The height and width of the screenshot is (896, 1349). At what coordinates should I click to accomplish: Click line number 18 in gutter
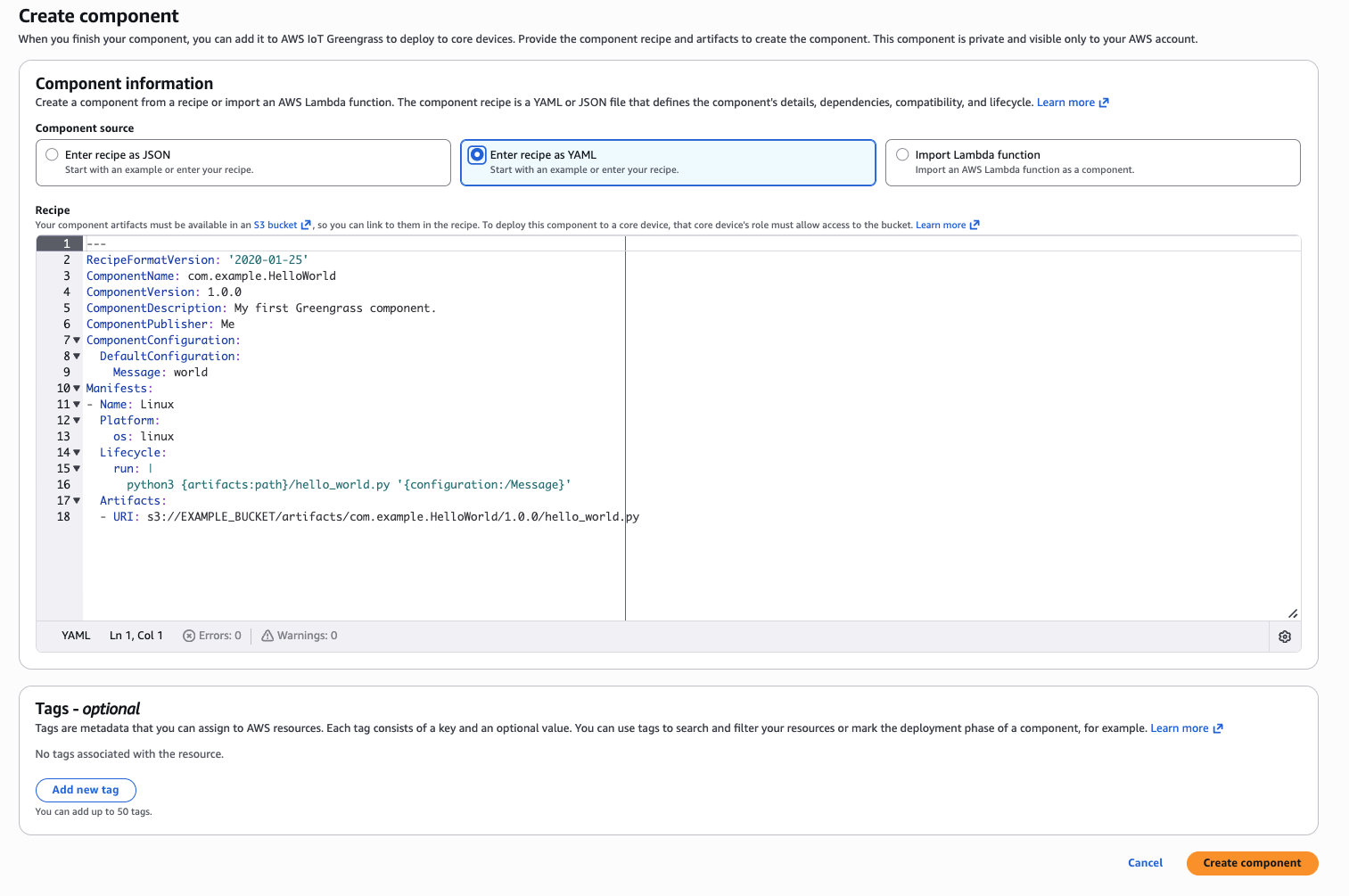pos(63,516)
